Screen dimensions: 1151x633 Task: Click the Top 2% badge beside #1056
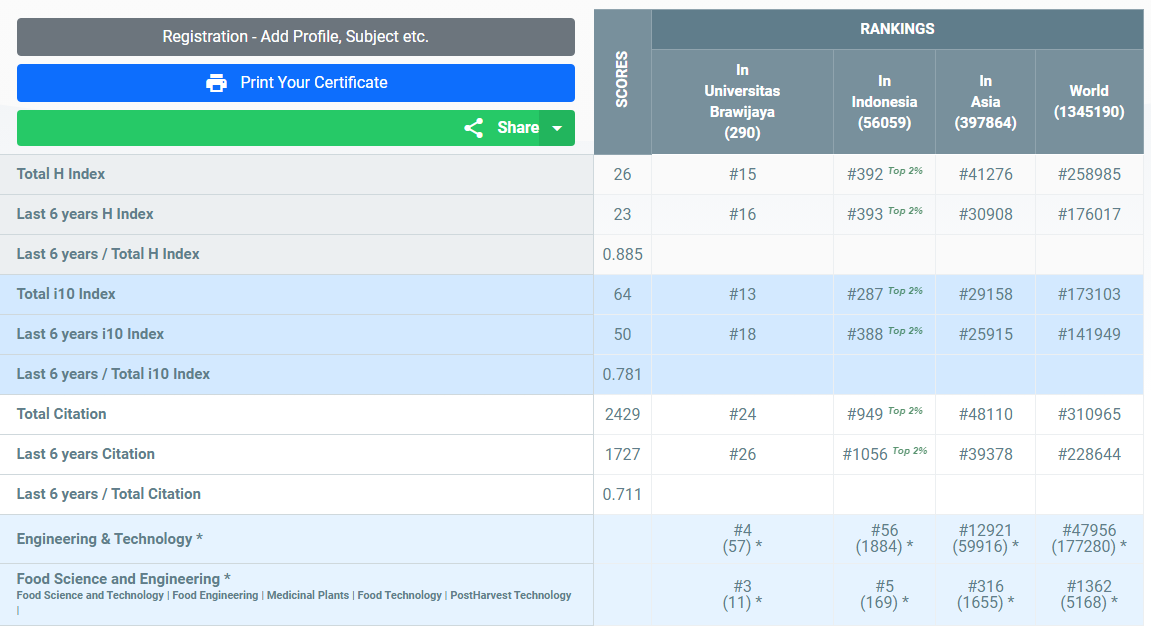tap(910, 451)
